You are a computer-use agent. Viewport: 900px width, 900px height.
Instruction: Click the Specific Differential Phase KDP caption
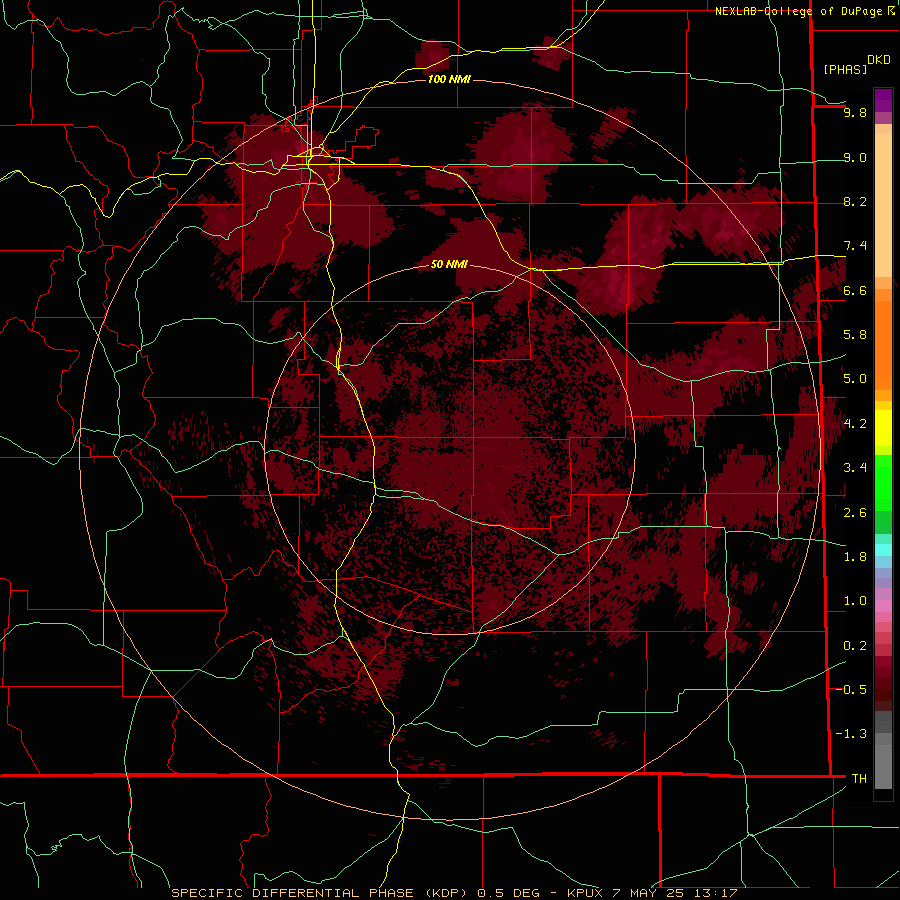(455, 893)
